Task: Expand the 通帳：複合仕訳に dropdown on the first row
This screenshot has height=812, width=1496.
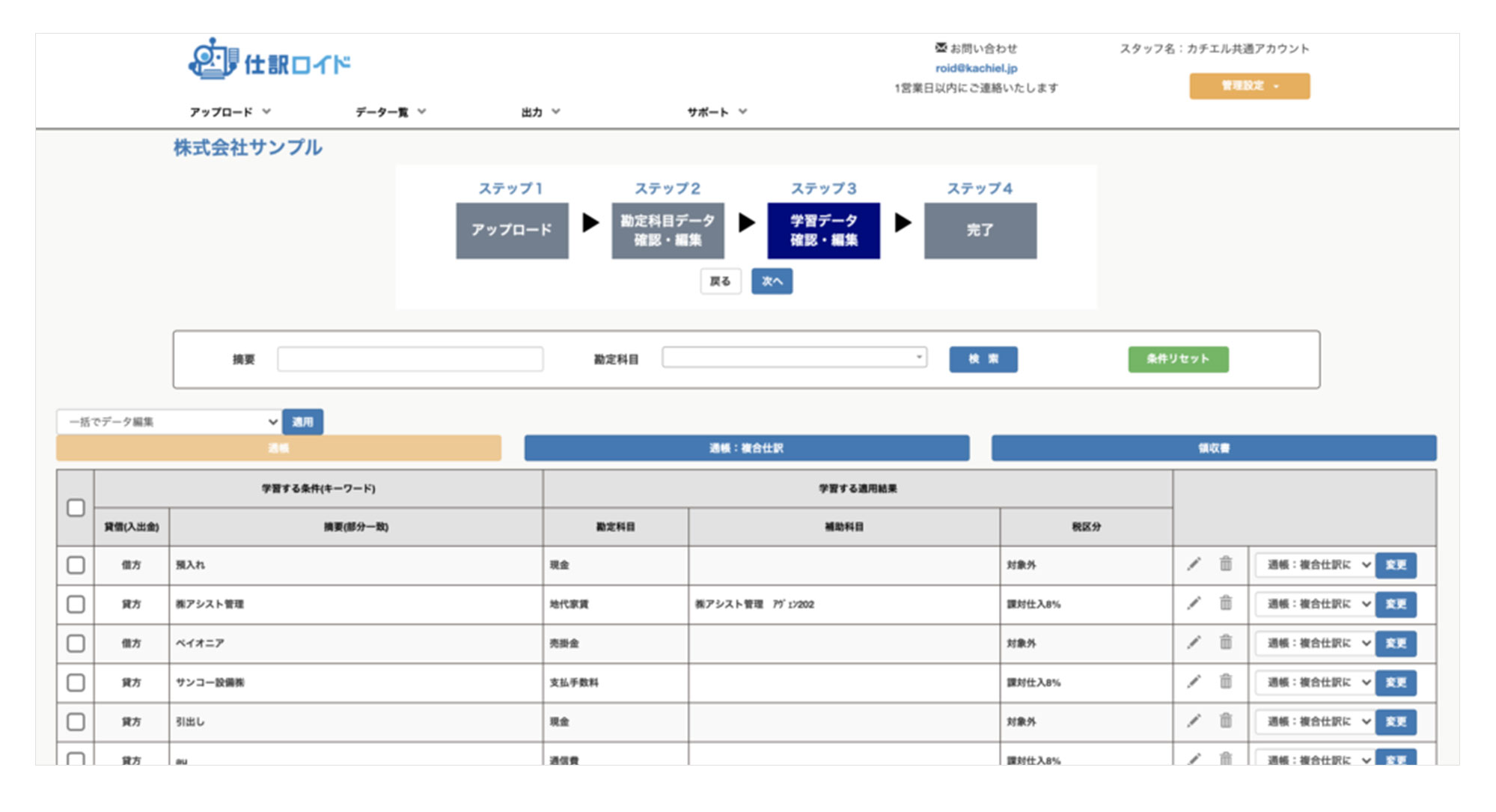Action: (x=1313, y=565)
